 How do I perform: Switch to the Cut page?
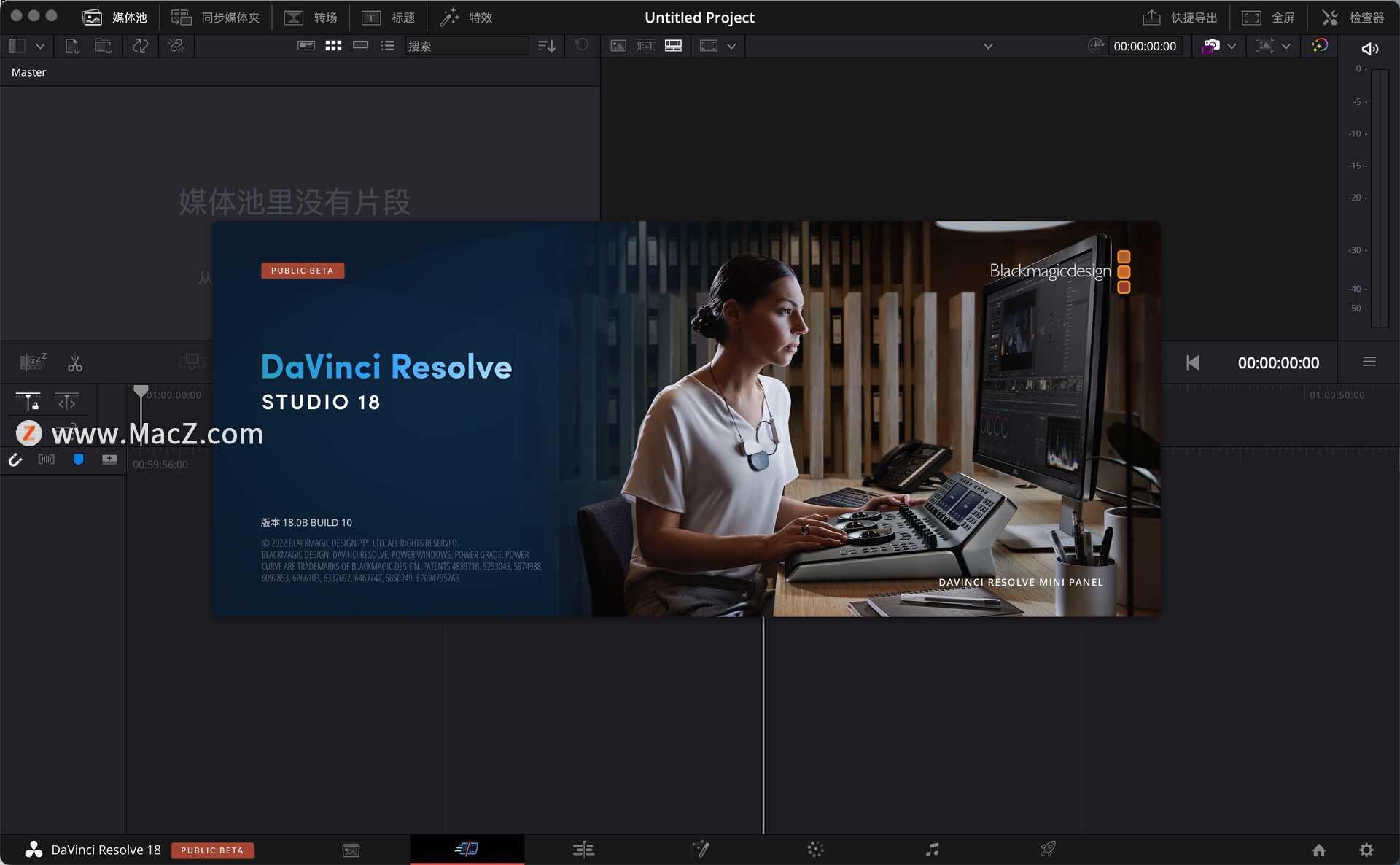(x=467, y=849)
